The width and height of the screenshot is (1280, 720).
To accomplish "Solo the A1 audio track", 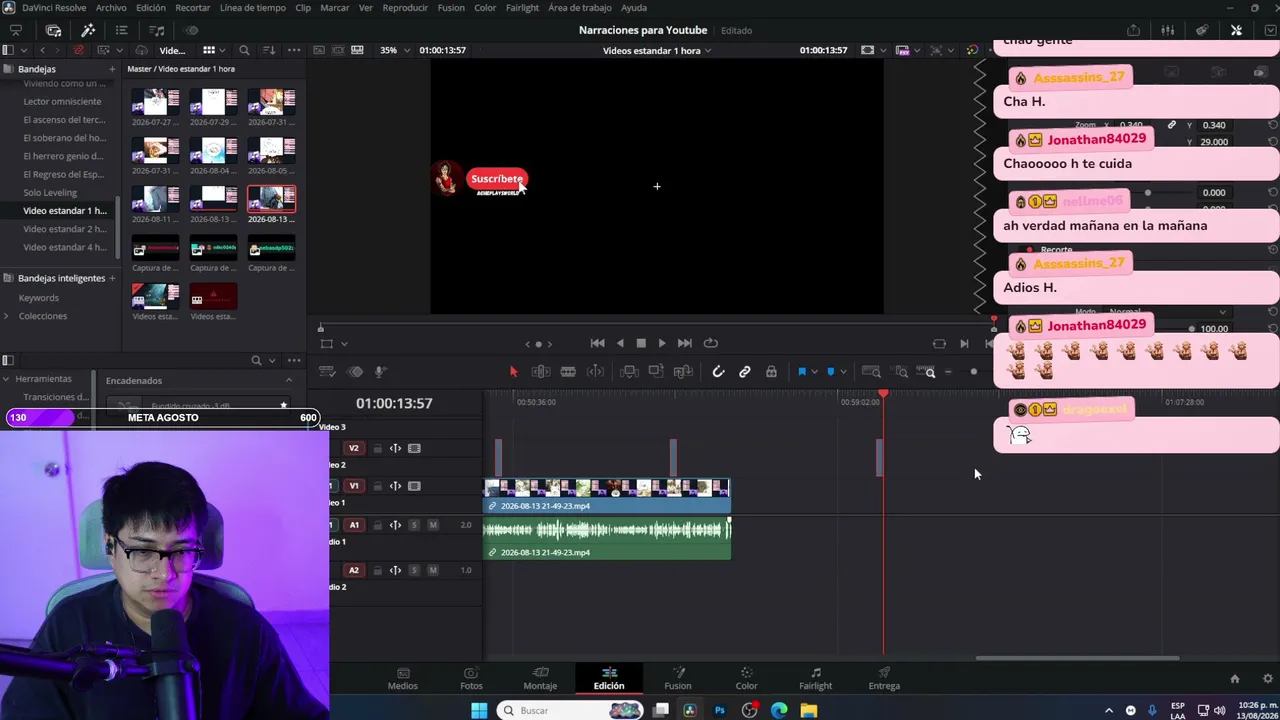I will pos(414,525).
